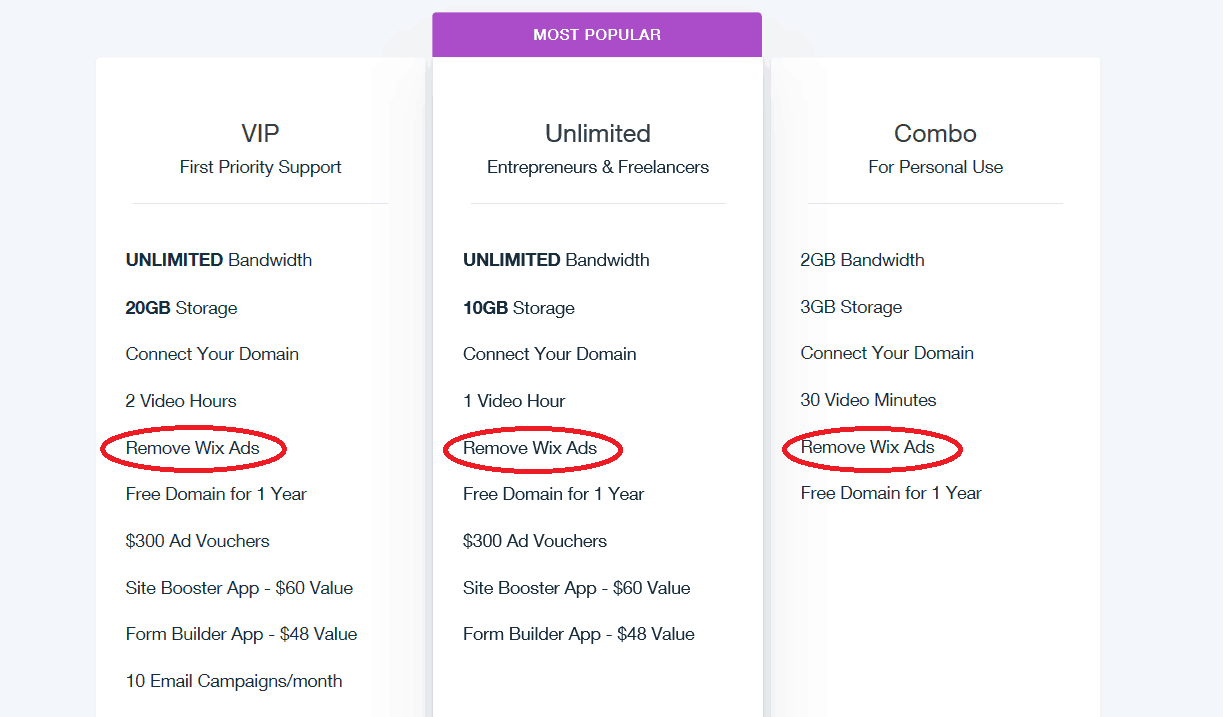Click 2GB Bandwidth in Combo plan

click(863, 260)
